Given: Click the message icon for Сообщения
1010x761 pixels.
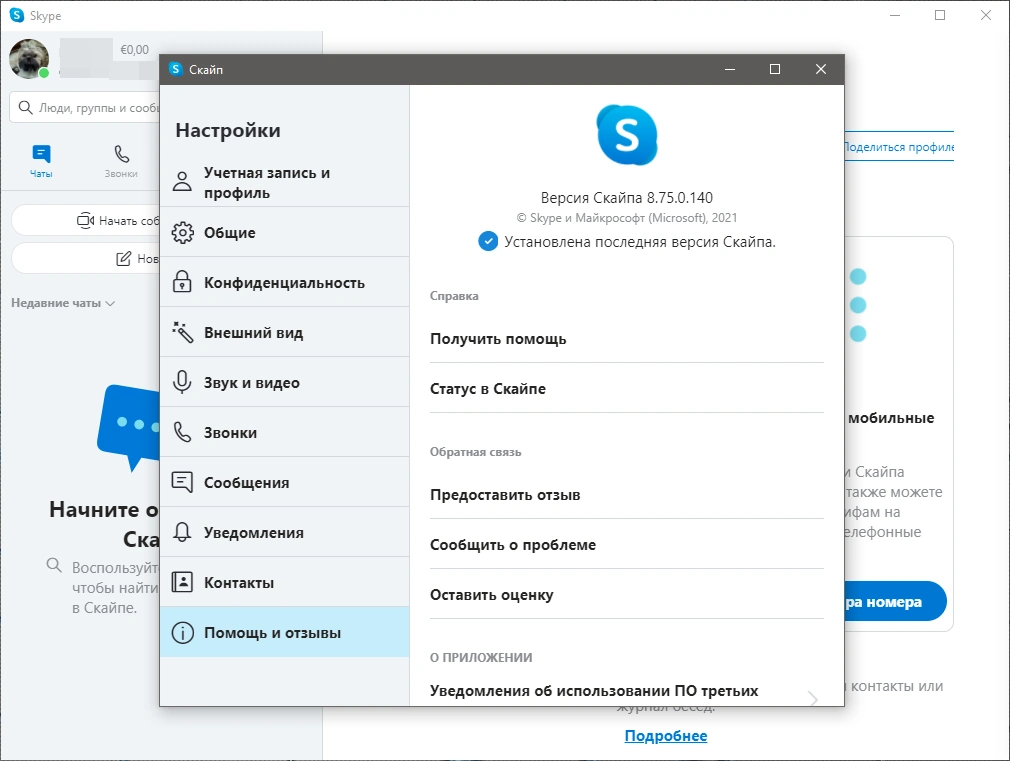Looking at the screenshot, I should click(182, 482).
